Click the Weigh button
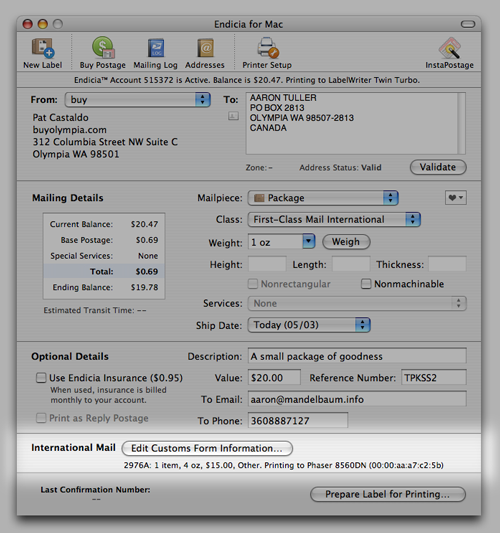Screen dimensions: 500x533 (346, 242)
